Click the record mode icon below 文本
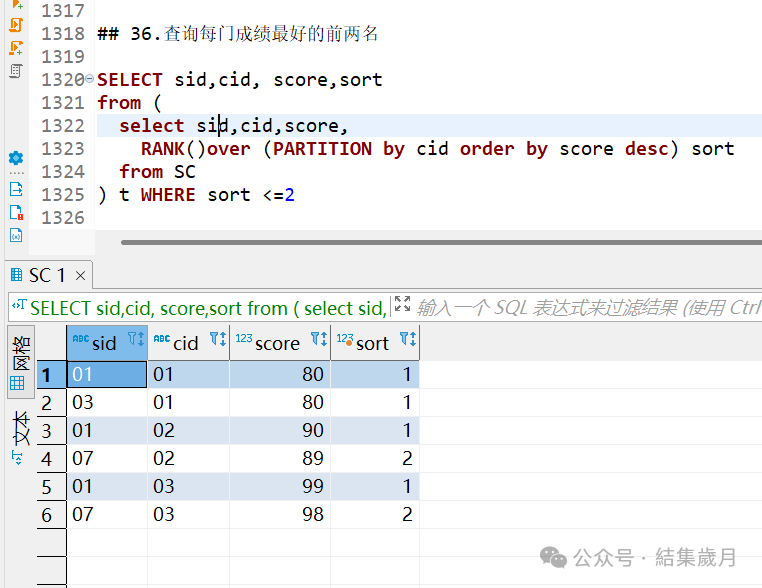762x588 pixels. (x=17, y=458)
